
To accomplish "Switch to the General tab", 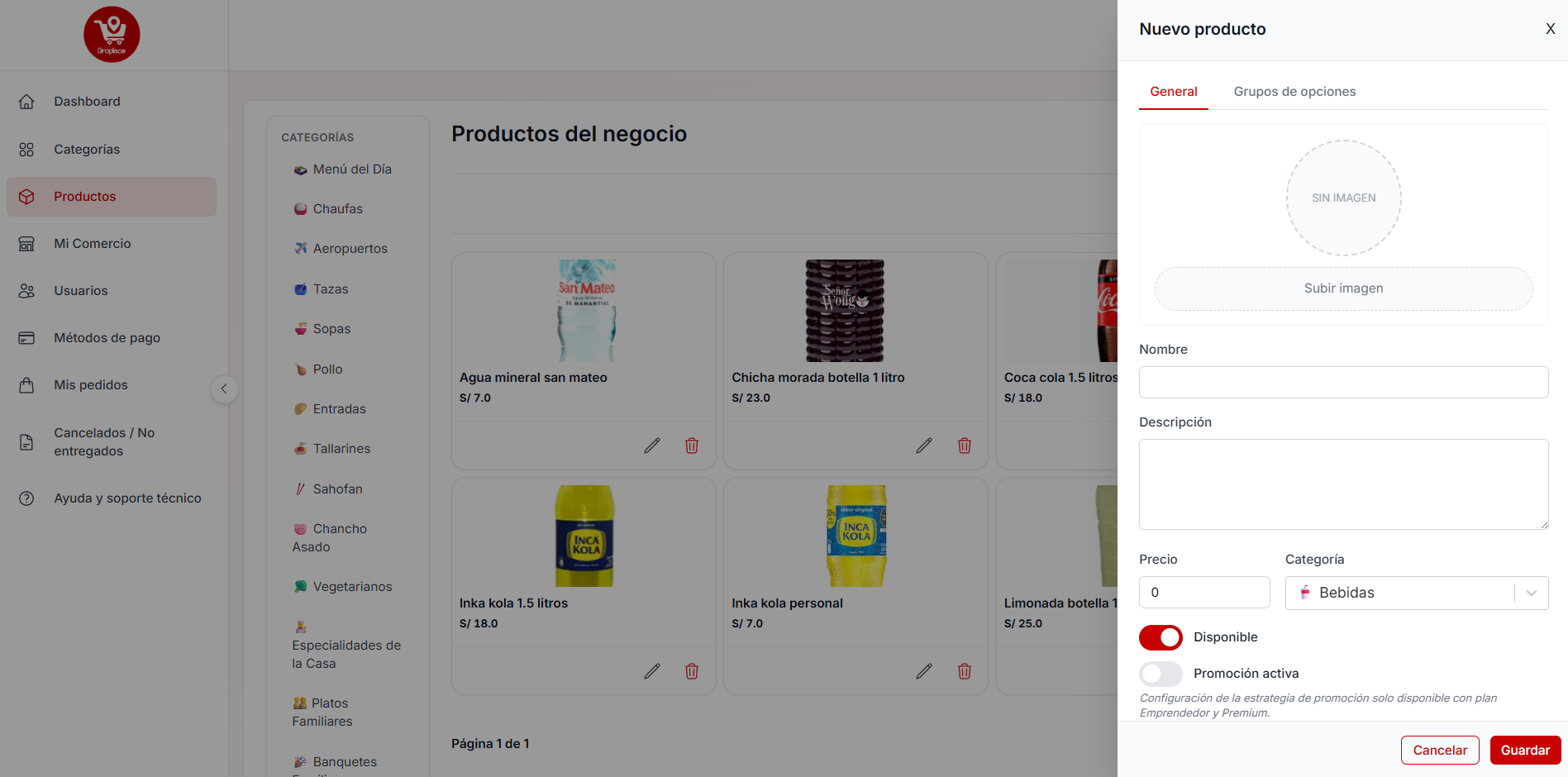I will 1174,92.
